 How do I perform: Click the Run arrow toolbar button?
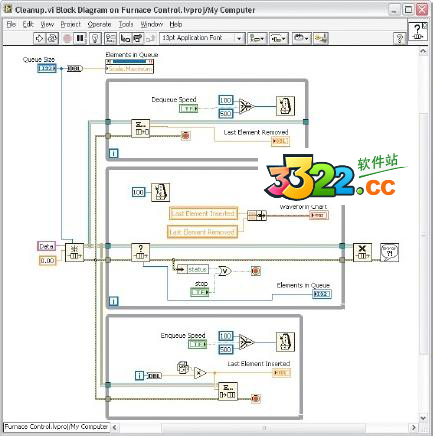[39, 38]
